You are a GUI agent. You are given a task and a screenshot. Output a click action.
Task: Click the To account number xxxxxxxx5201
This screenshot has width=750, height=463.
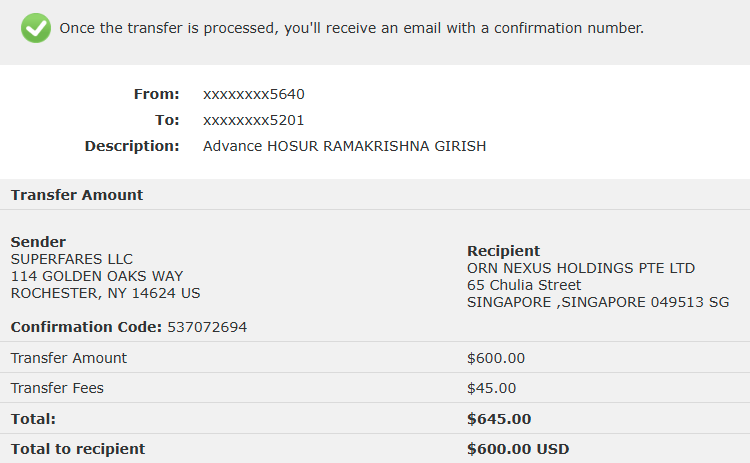click(x=254, y=120)
